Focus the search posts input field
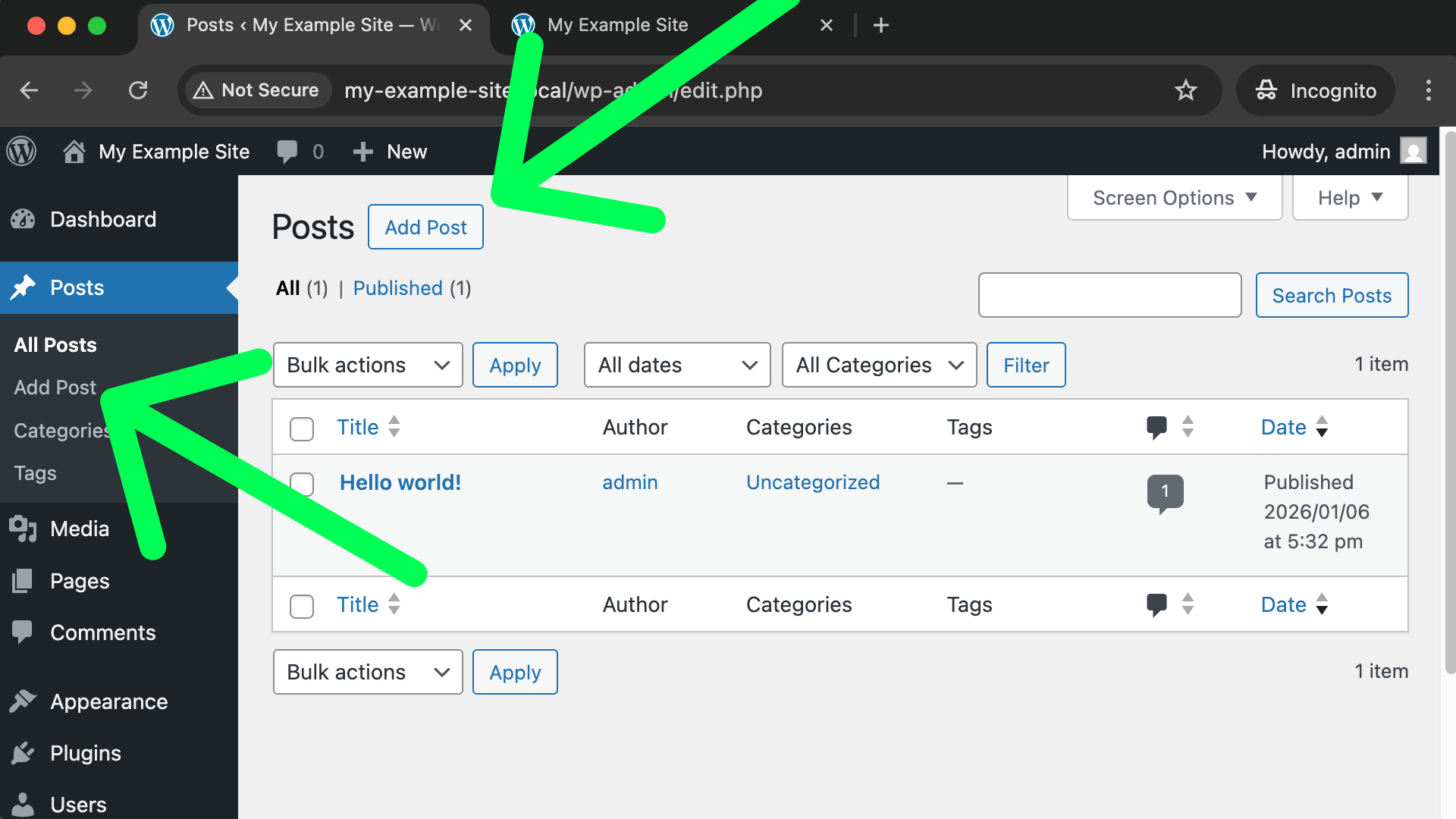 1109,295
